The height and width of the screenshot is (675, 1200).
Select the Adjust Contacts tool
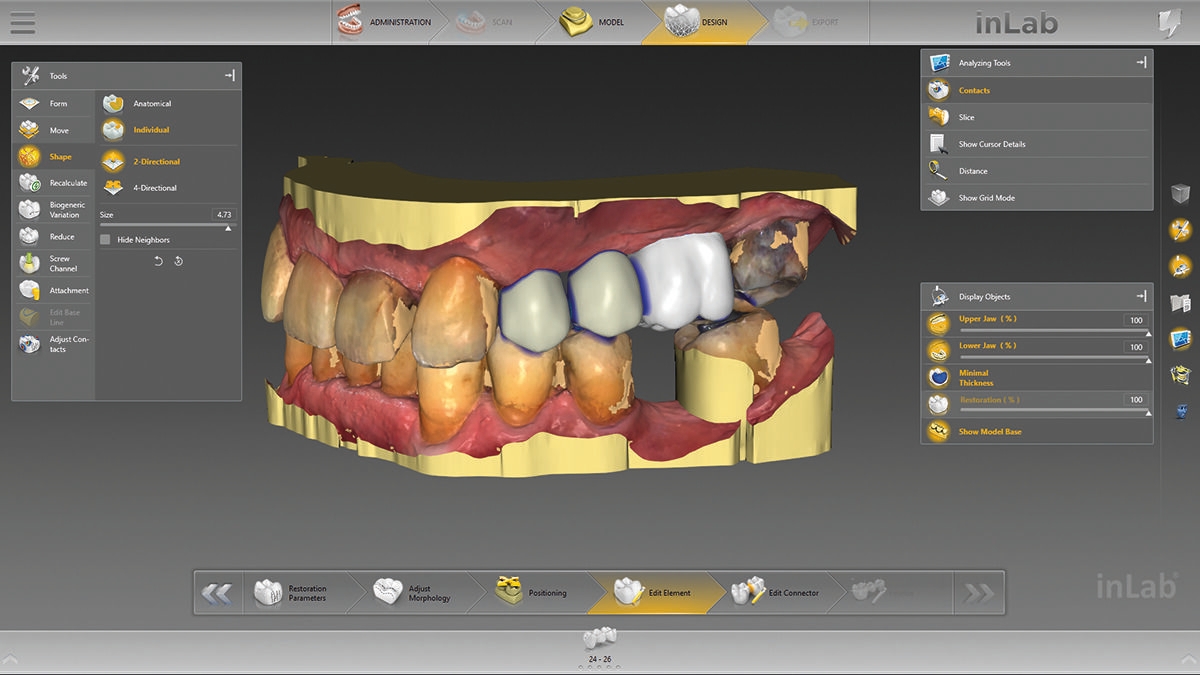[x=30, y=344]
